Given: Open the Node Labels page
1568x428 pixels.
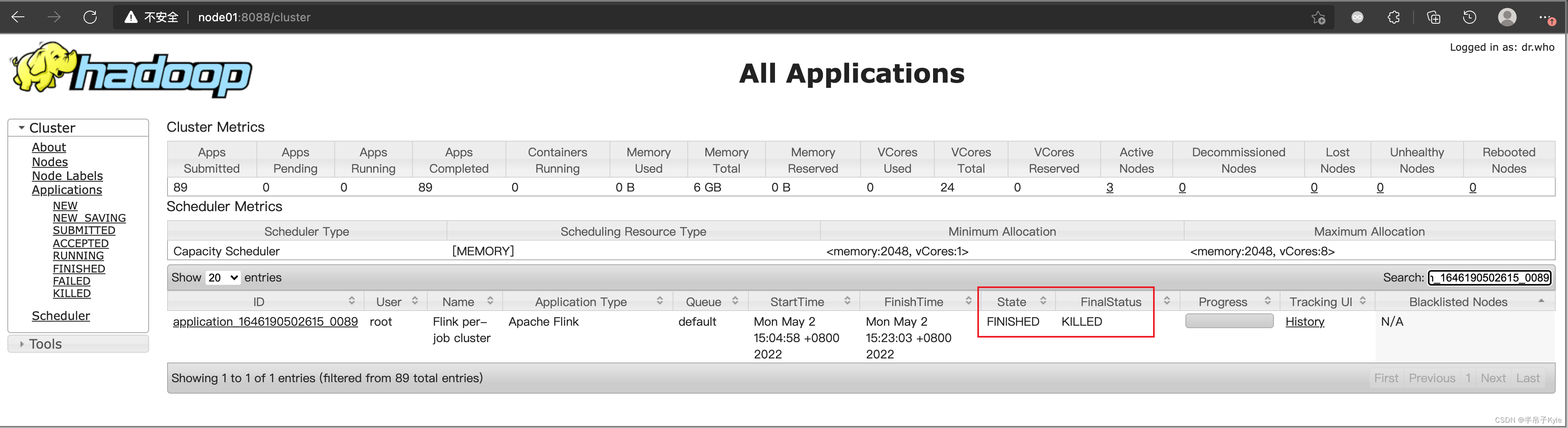Looking at the screenshot, I should tap(68, 176).
